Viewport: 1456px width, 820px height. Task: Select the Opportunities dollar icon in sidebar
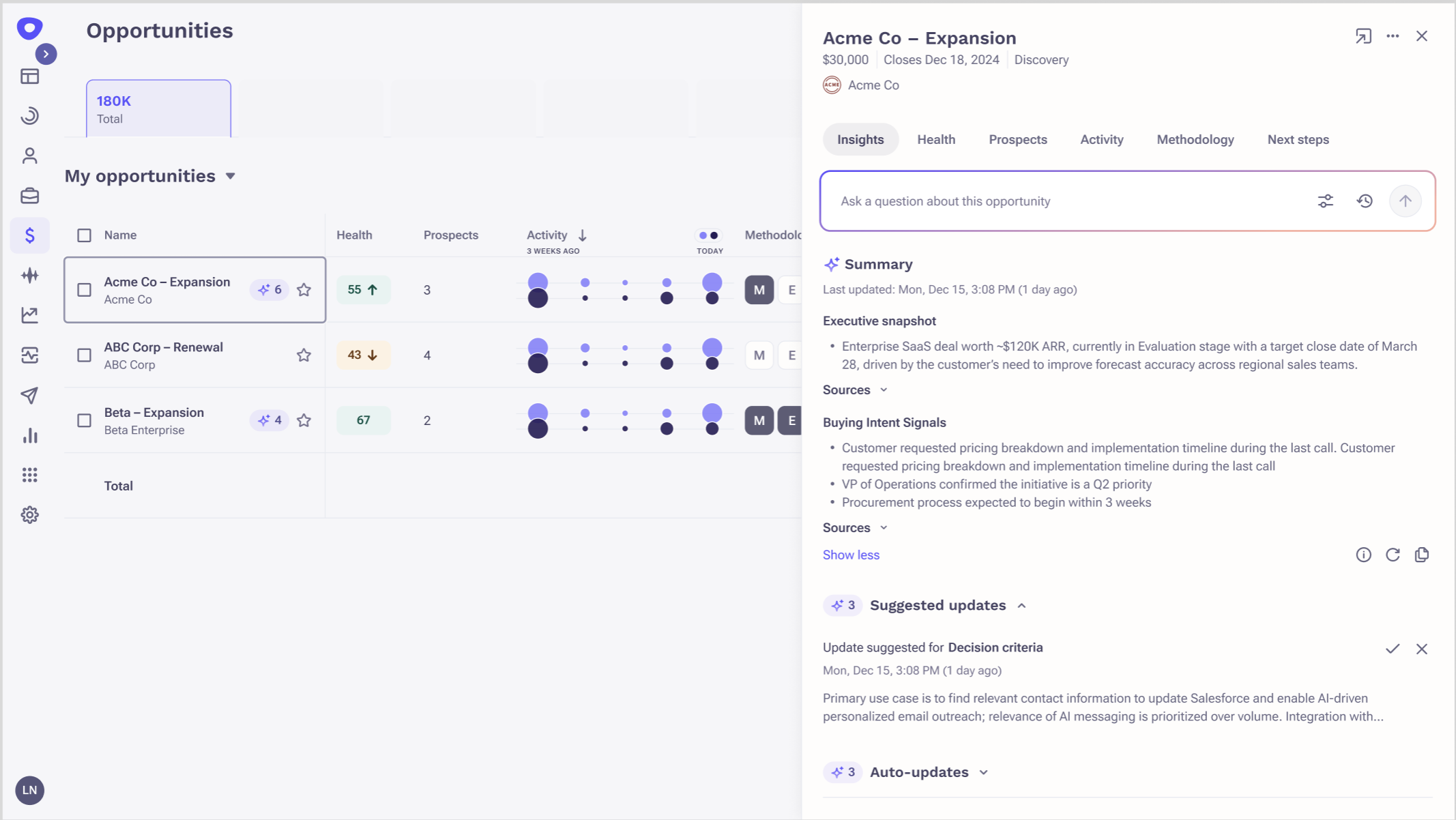click(29, 235)
